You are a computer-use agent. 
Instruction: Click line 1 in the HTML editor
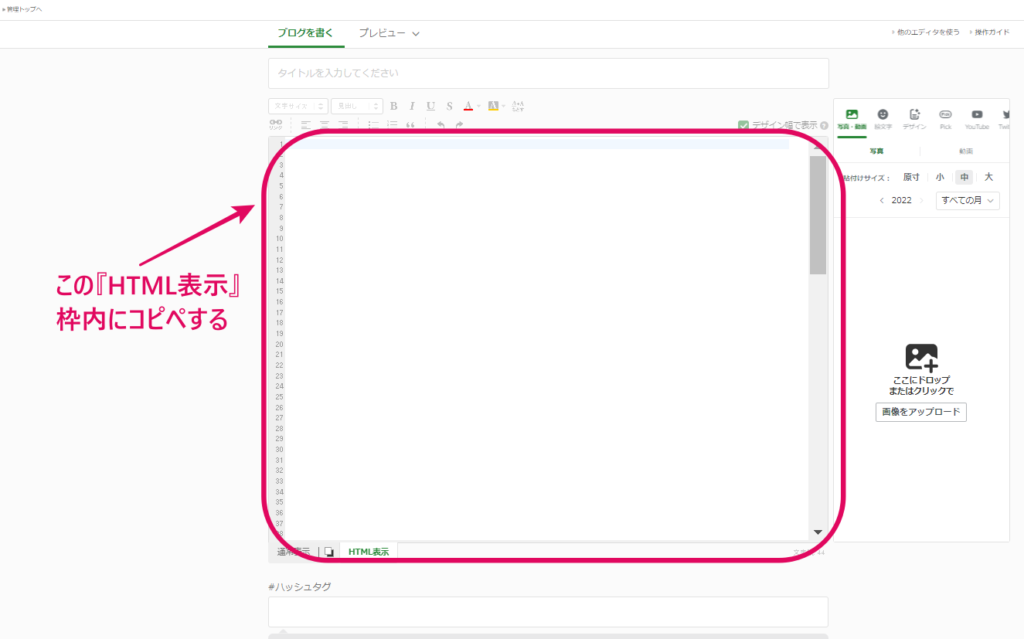click(537, 144)
